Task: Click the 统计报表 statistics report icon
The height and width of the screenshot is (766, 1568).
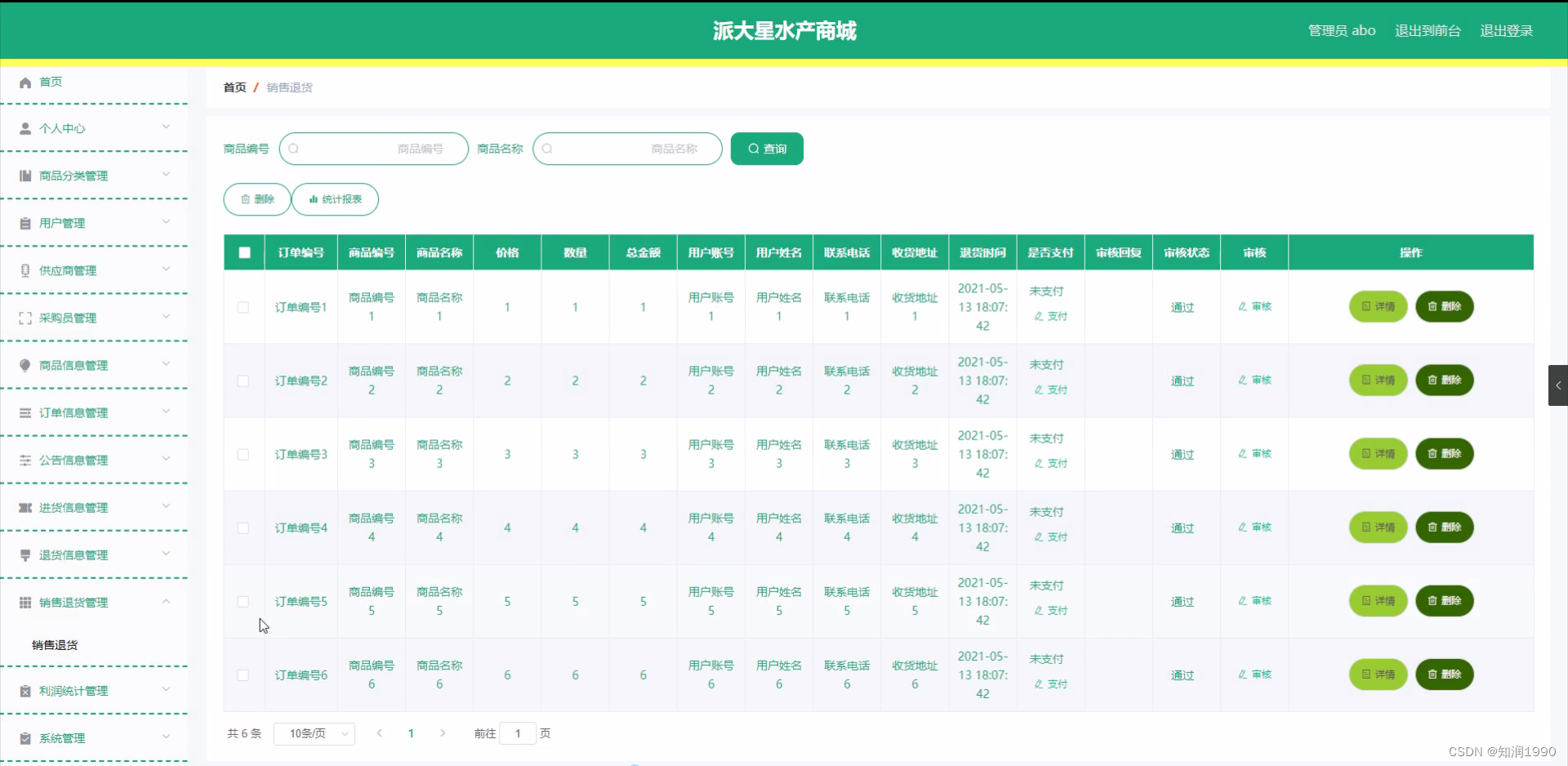Action: click(x=313, y=198)
